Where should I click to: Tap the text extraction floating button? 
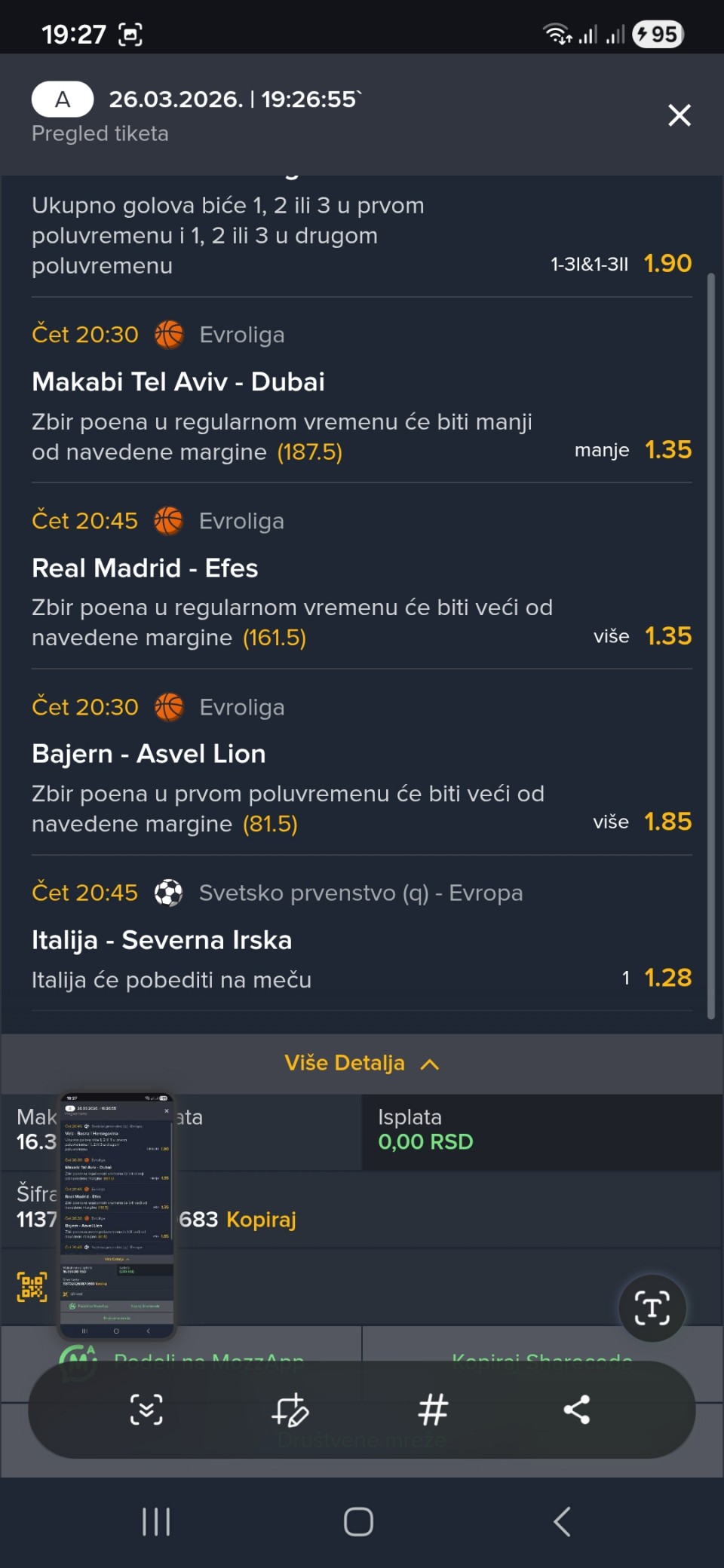652,1308
